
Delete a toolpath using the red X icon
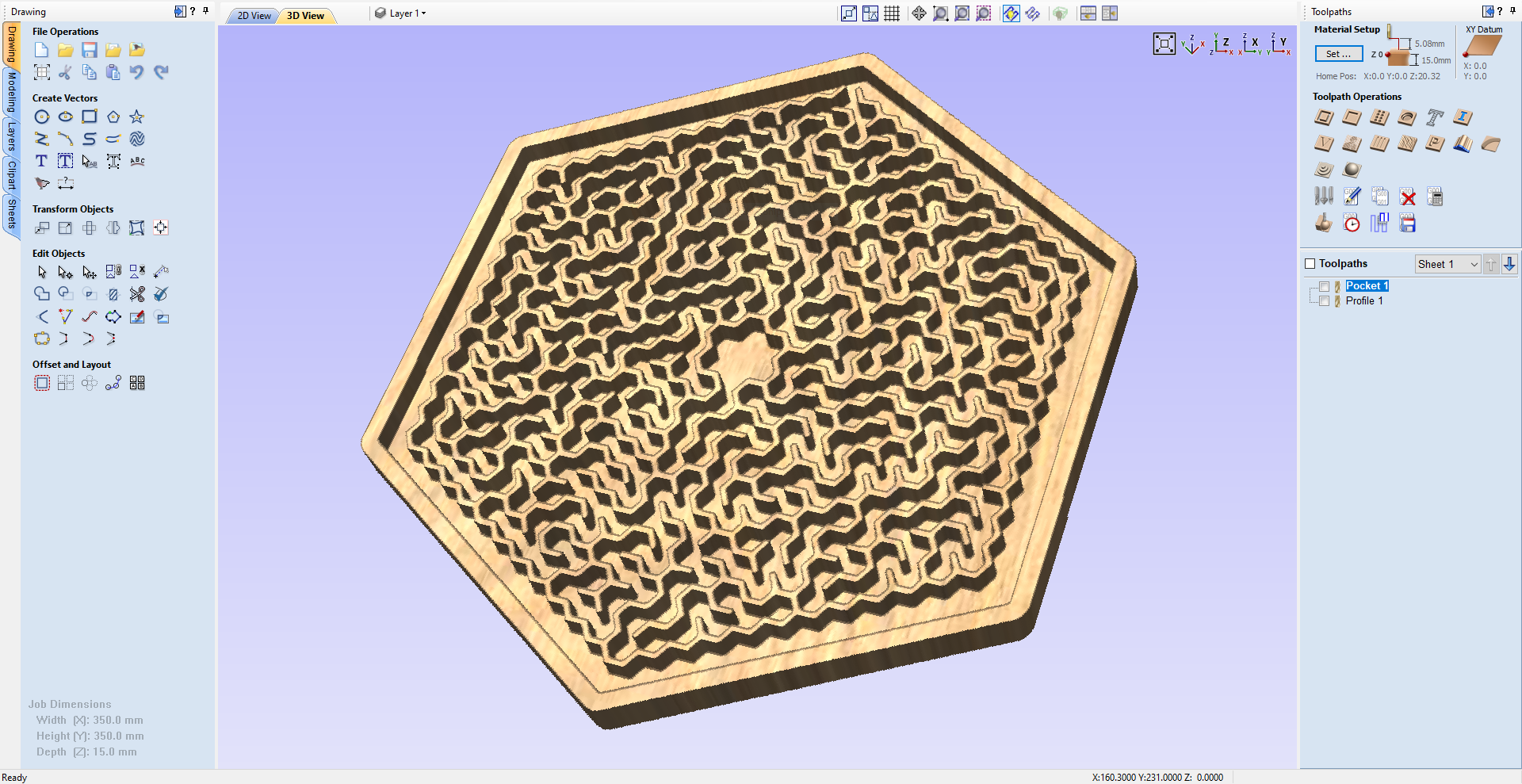[1408, 197]
